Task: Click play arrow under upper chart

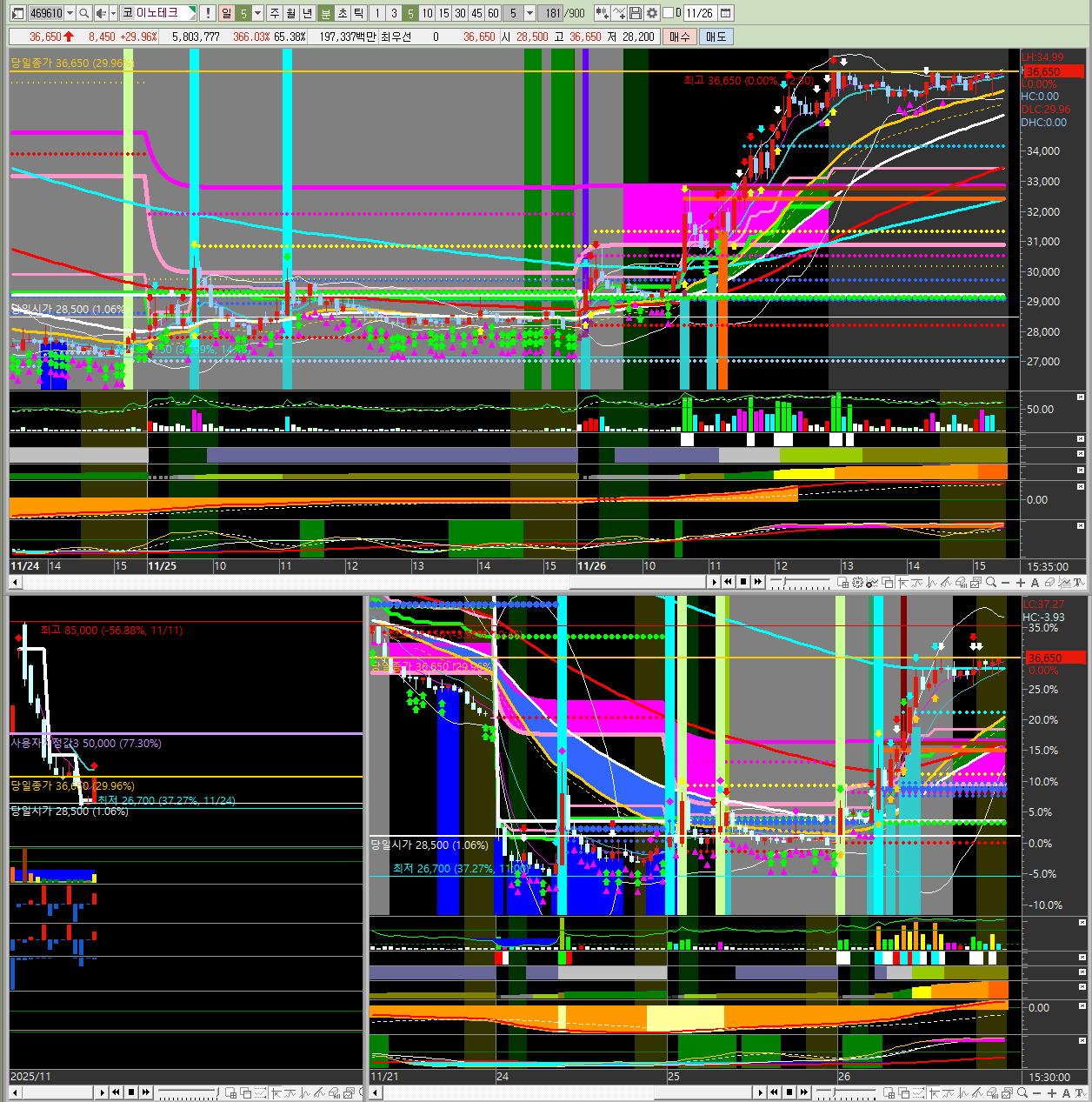Action: tap(714, 583)
